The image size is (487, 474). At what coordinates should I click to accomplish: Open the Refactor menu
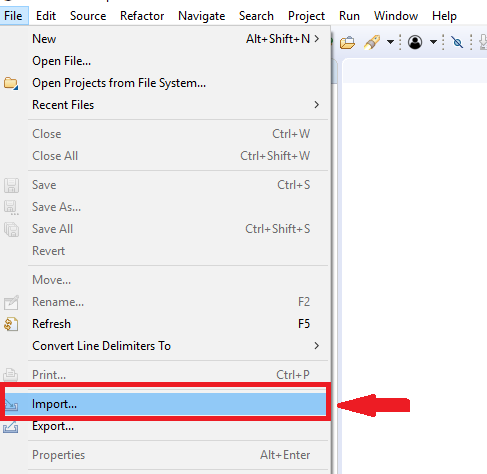pos(142,16)
